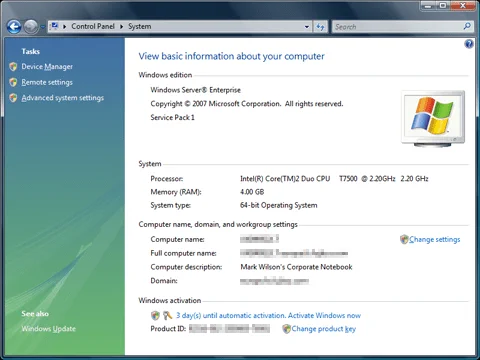Click Mark Wilson's Corporate Notebook description

coord(296,267)
